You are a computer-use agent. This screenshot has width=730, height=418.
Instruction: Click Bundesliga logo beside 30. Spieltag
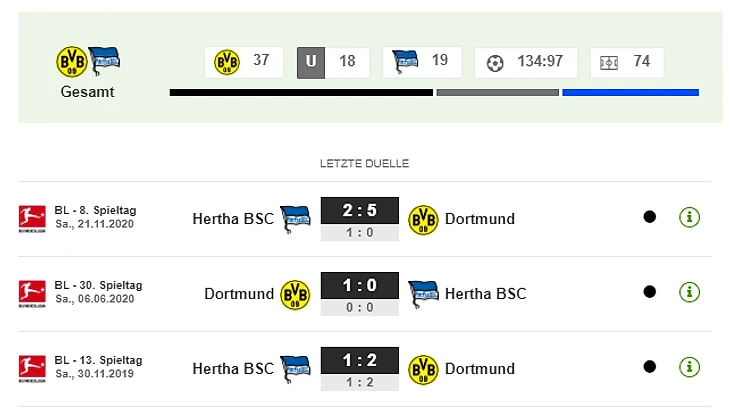[32, 294]
